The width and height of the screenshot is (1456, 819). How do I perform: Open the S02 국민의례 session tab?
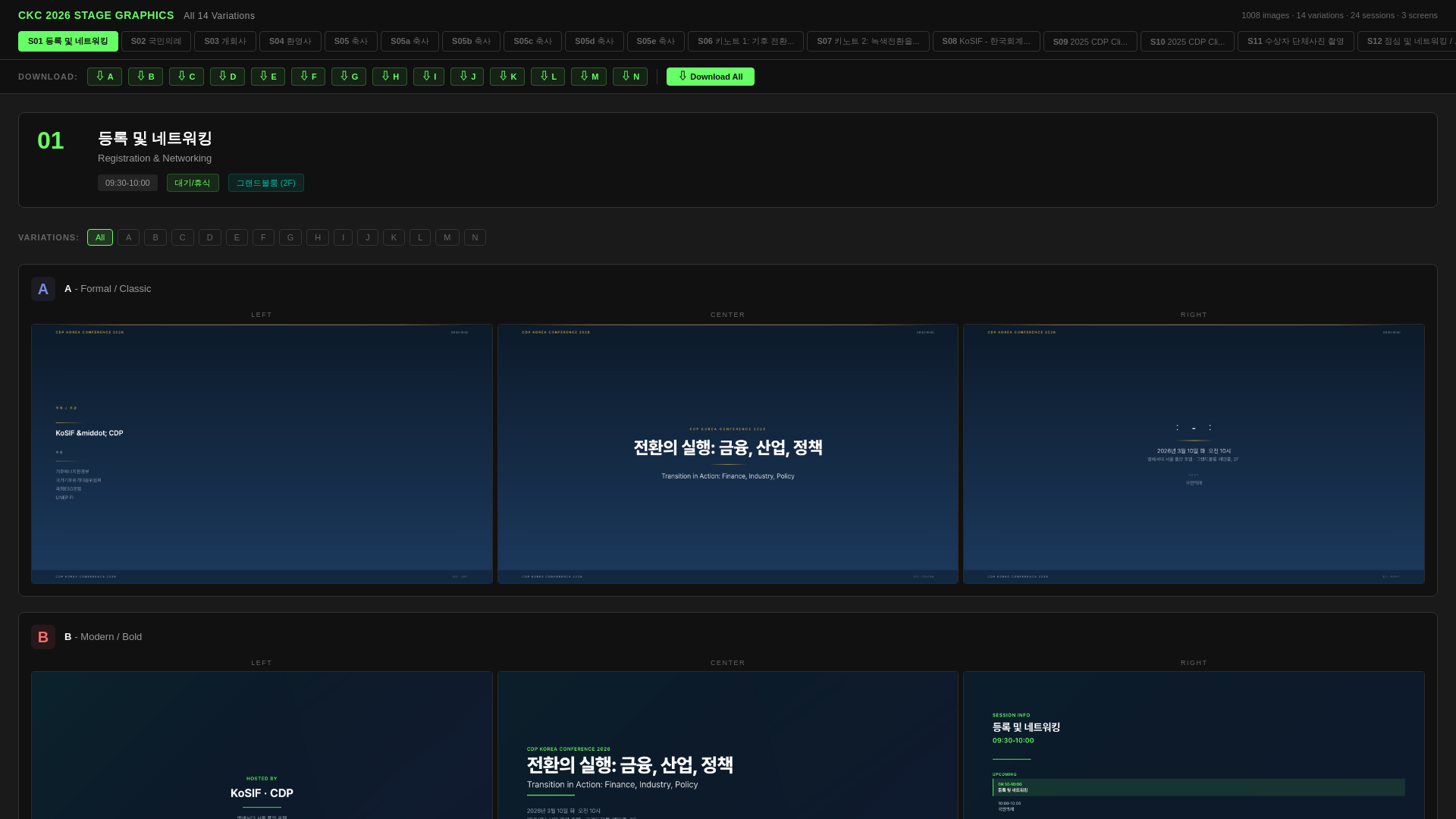coord(156,41)
